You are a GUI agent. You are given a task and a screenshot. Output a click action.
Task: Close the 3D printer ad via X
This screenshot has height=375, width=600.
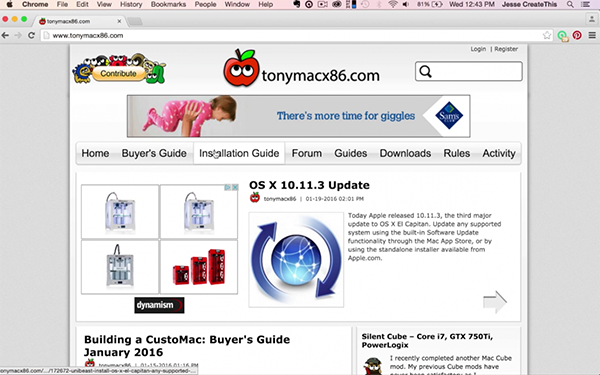pos(235,187)
